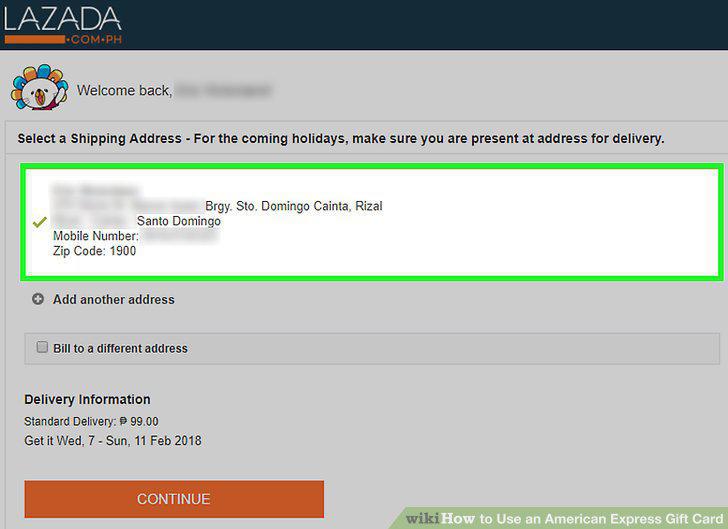The width and height of the screenshot is (728, 529).
Task: Select the Santo Domingo shipping address card
Action: tap(372, 222)
